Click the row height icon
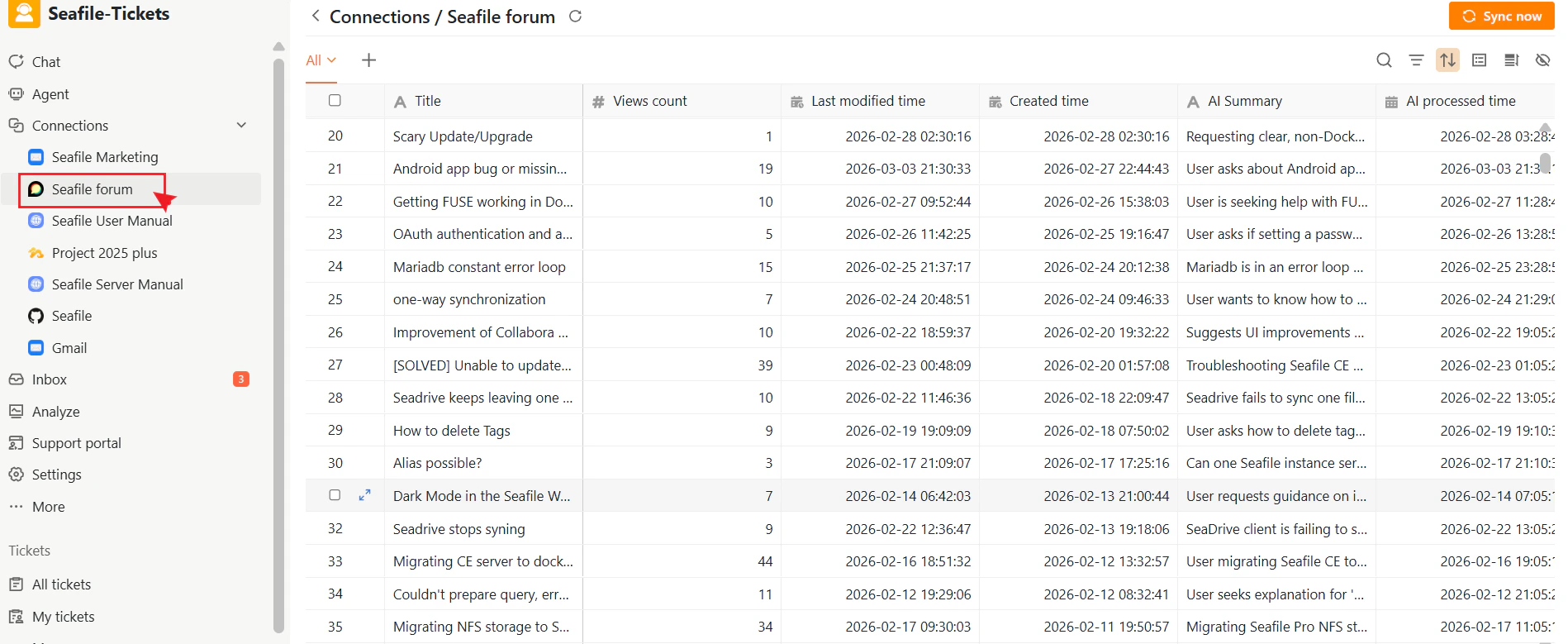Viewport: 1568px width, 644px height. [x=1511, y=60]
